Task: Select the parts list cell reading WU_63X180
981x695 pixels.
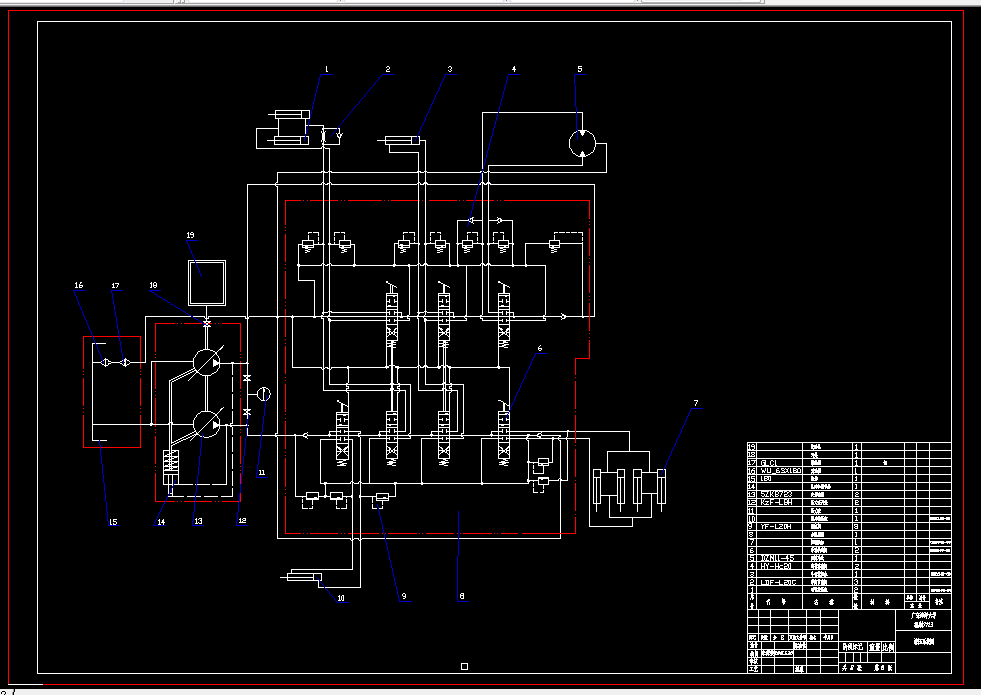Action: [x=780, y=470]
